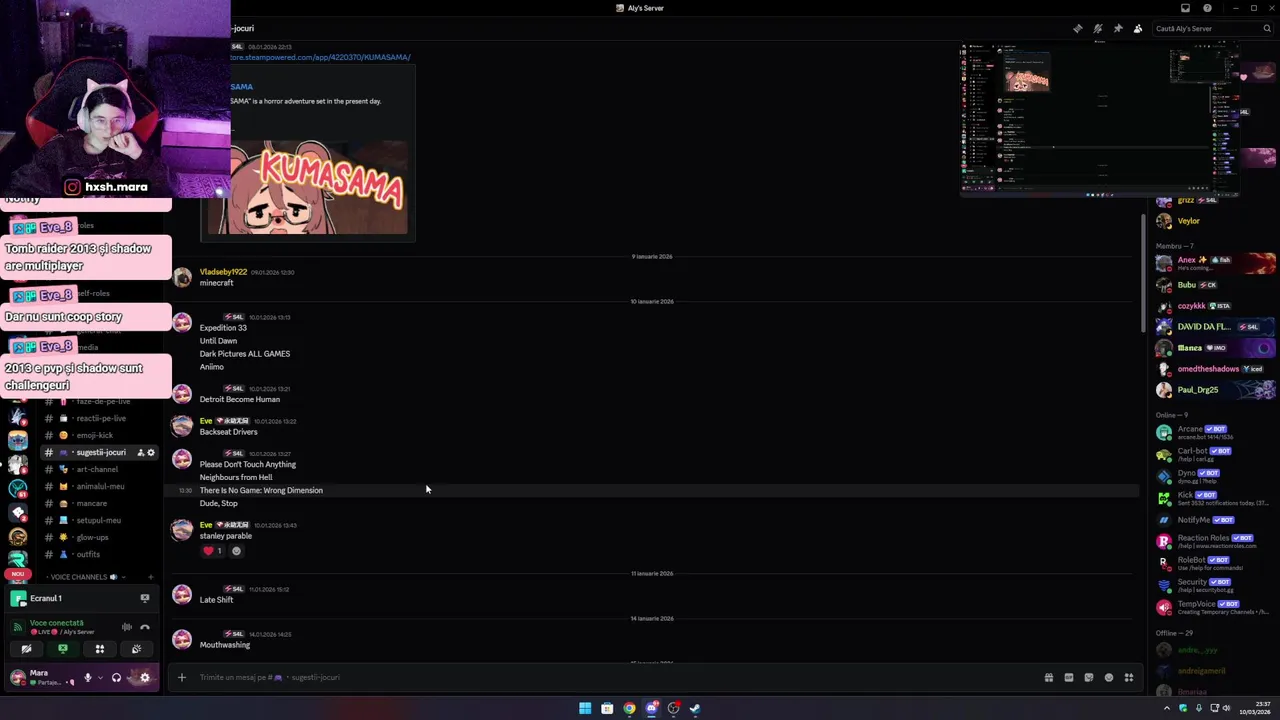Open the emoji picker smiley
The image size is (1280, 720).
pos(1108,677)
